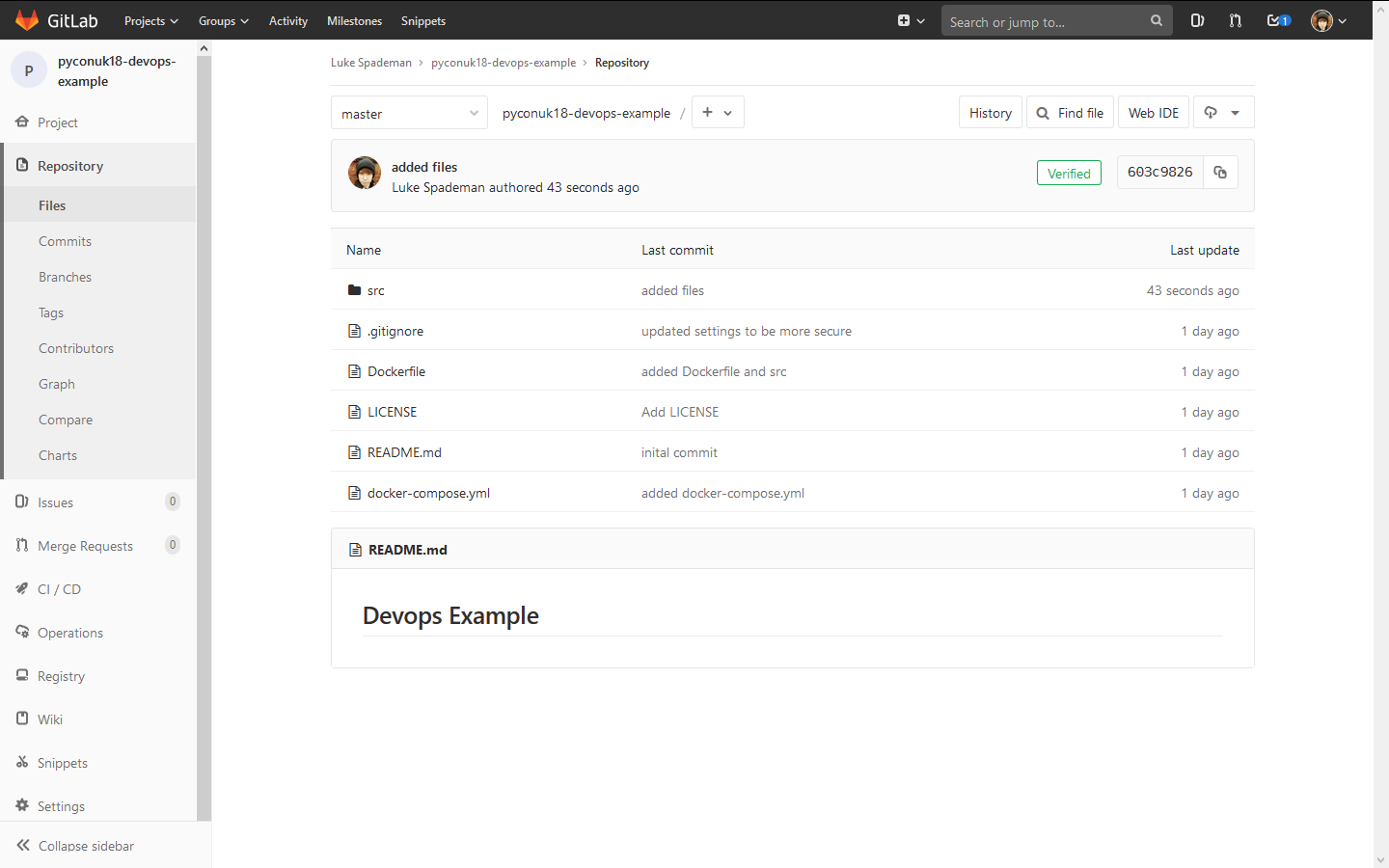Click pyconuk18-devops-example repository path root
This screenshot has height=868, width=1389.
coord(586,113)
